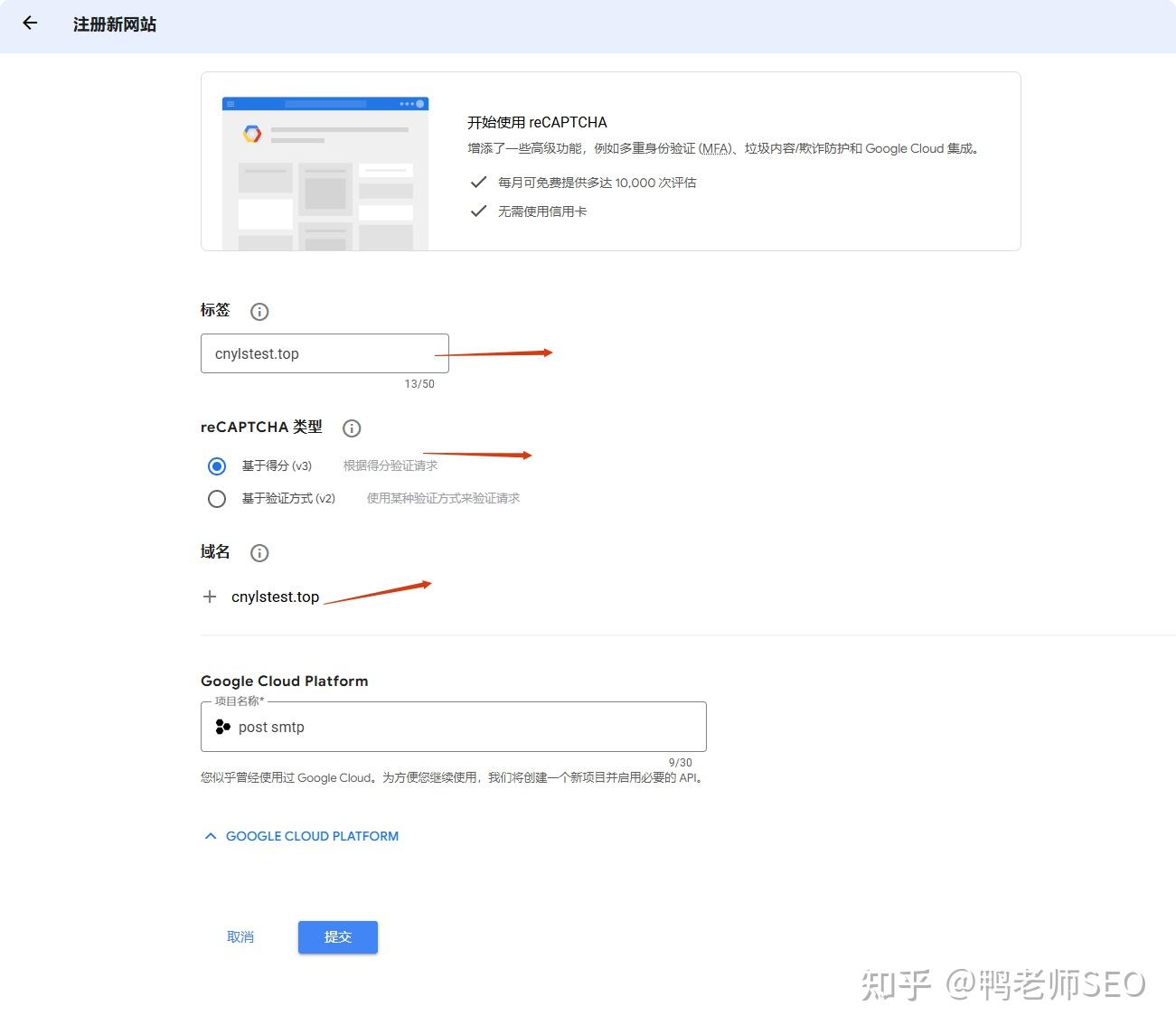Viewport: 1176px width, 1034px height.
Task: Click the Google Cloud project icon near post smtp
Action: point(222,726)
